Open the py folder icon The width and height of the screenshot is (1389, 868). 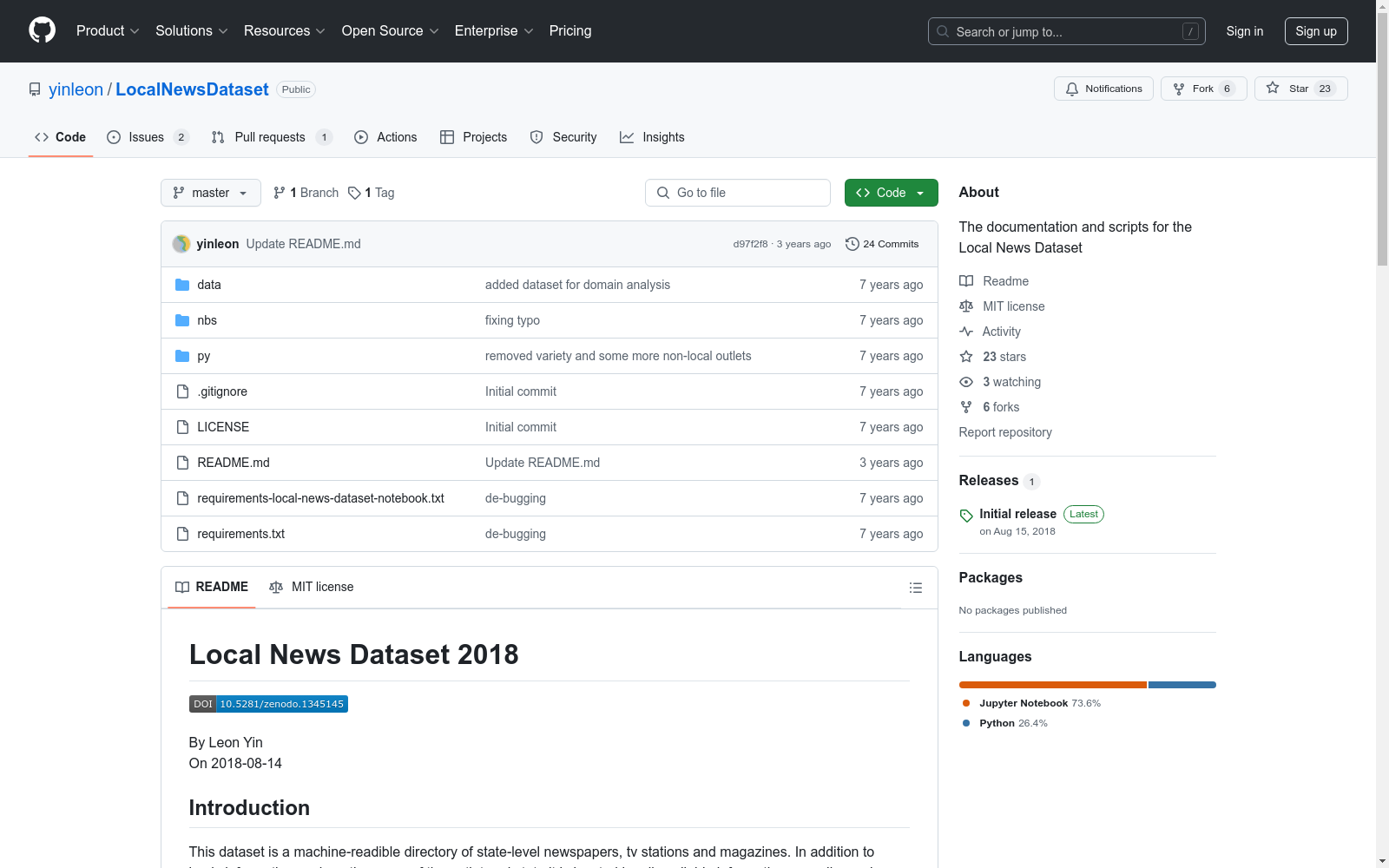click(182, 356)
